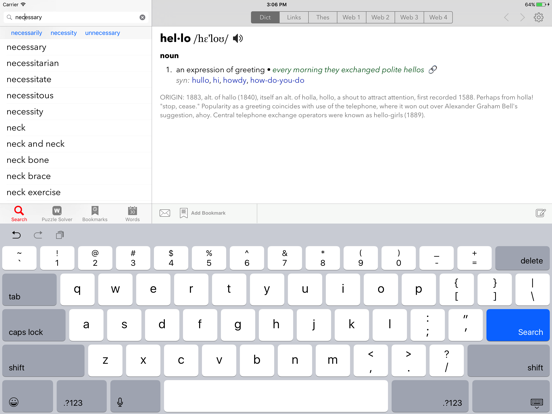Viewport: 552px width, 414px height.
Task: Switch to the Web 2 tab
Action: click(381, 17)
